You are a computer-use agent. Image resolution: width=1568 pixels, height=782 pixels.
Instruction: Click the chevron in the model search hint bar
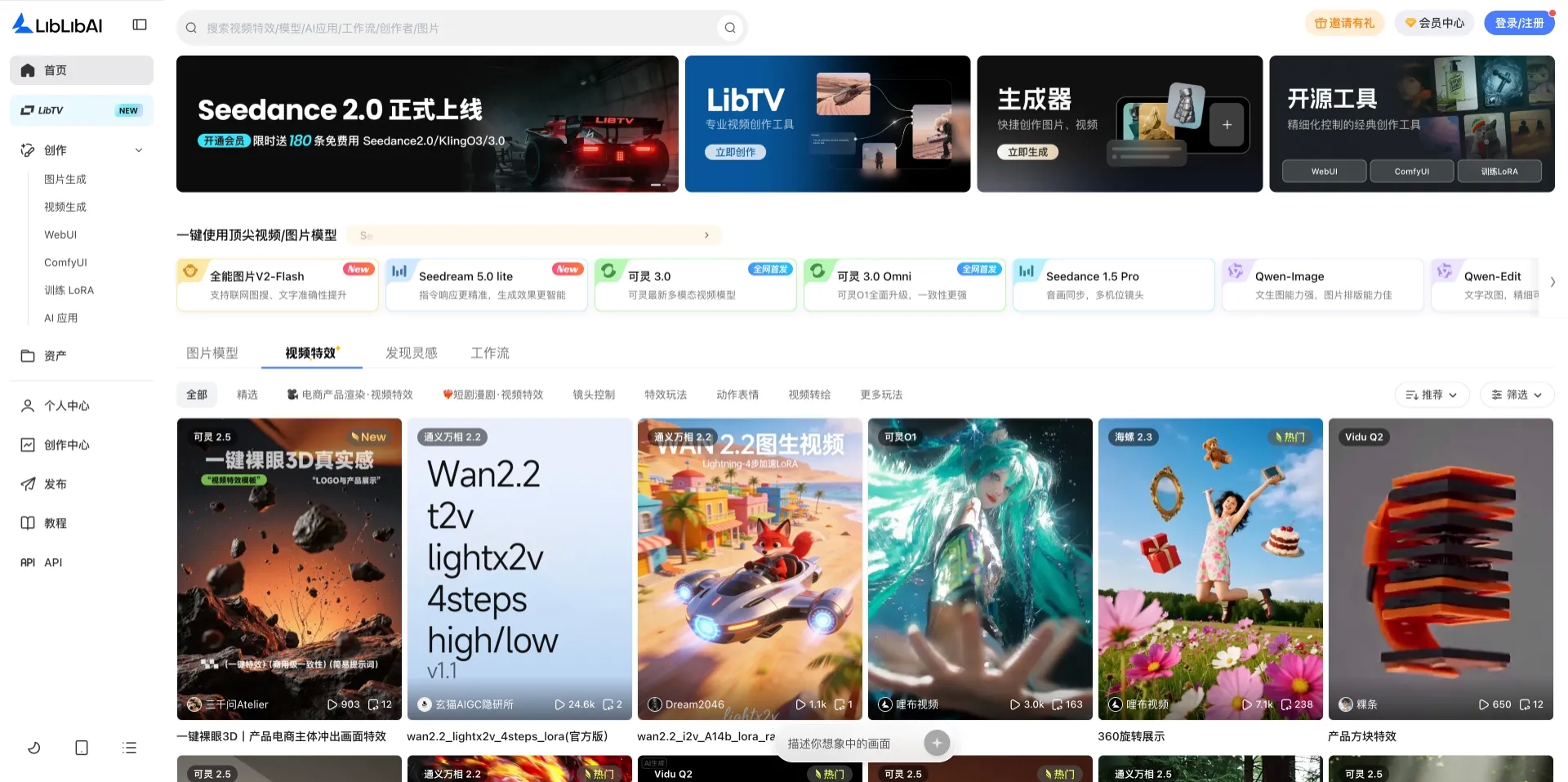[x=706, y=235]
